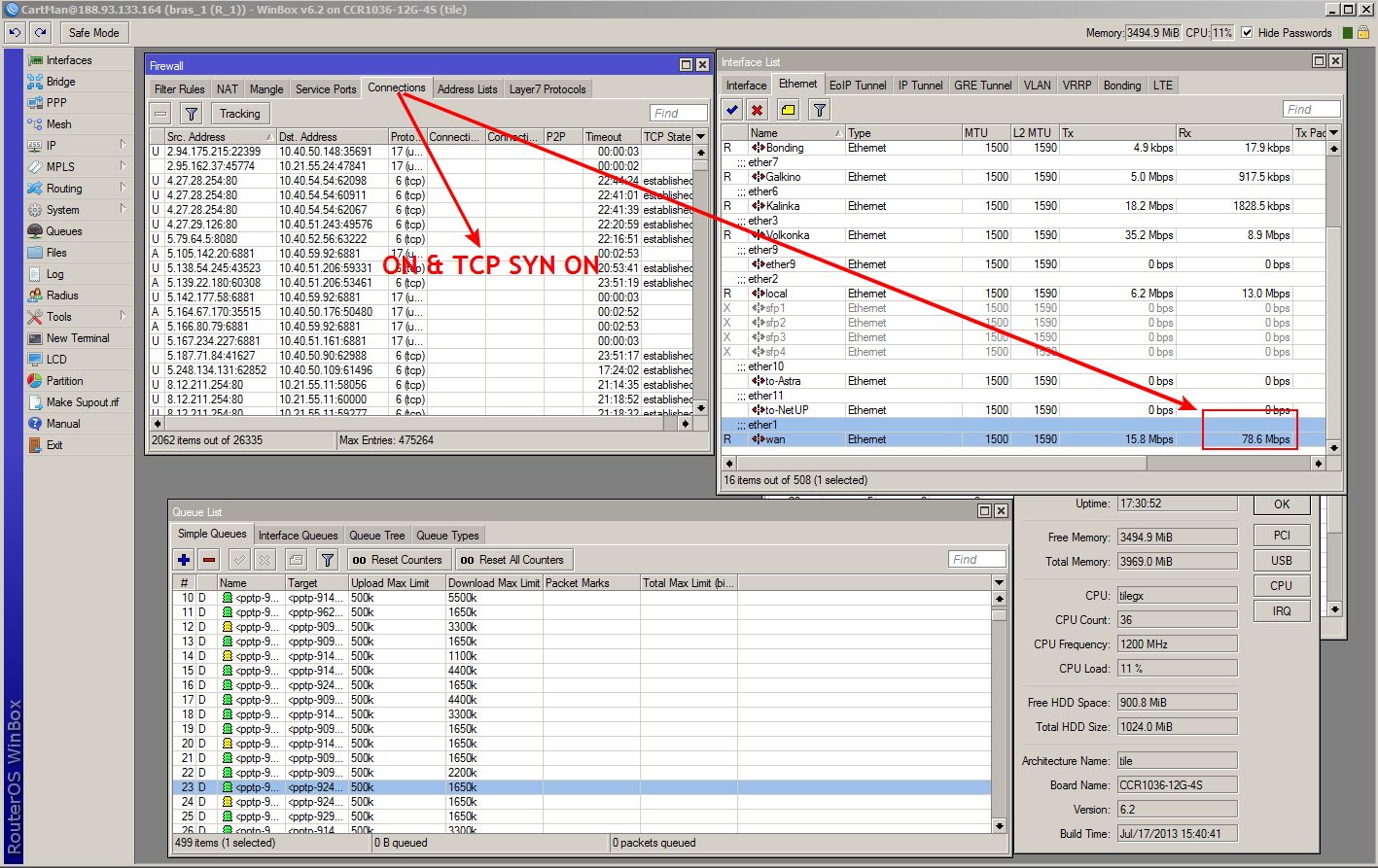Select the Volkonka interface row
This screenshot has width=1378, height=868.
coord(1026,235)
